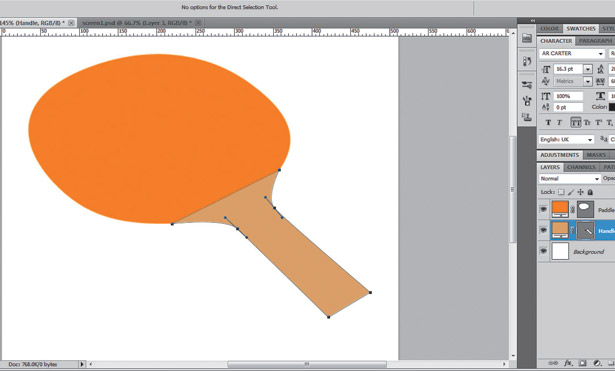Close the screen1.psd document tab
Screen dimensions: 615x371
[x=198, y=23]
